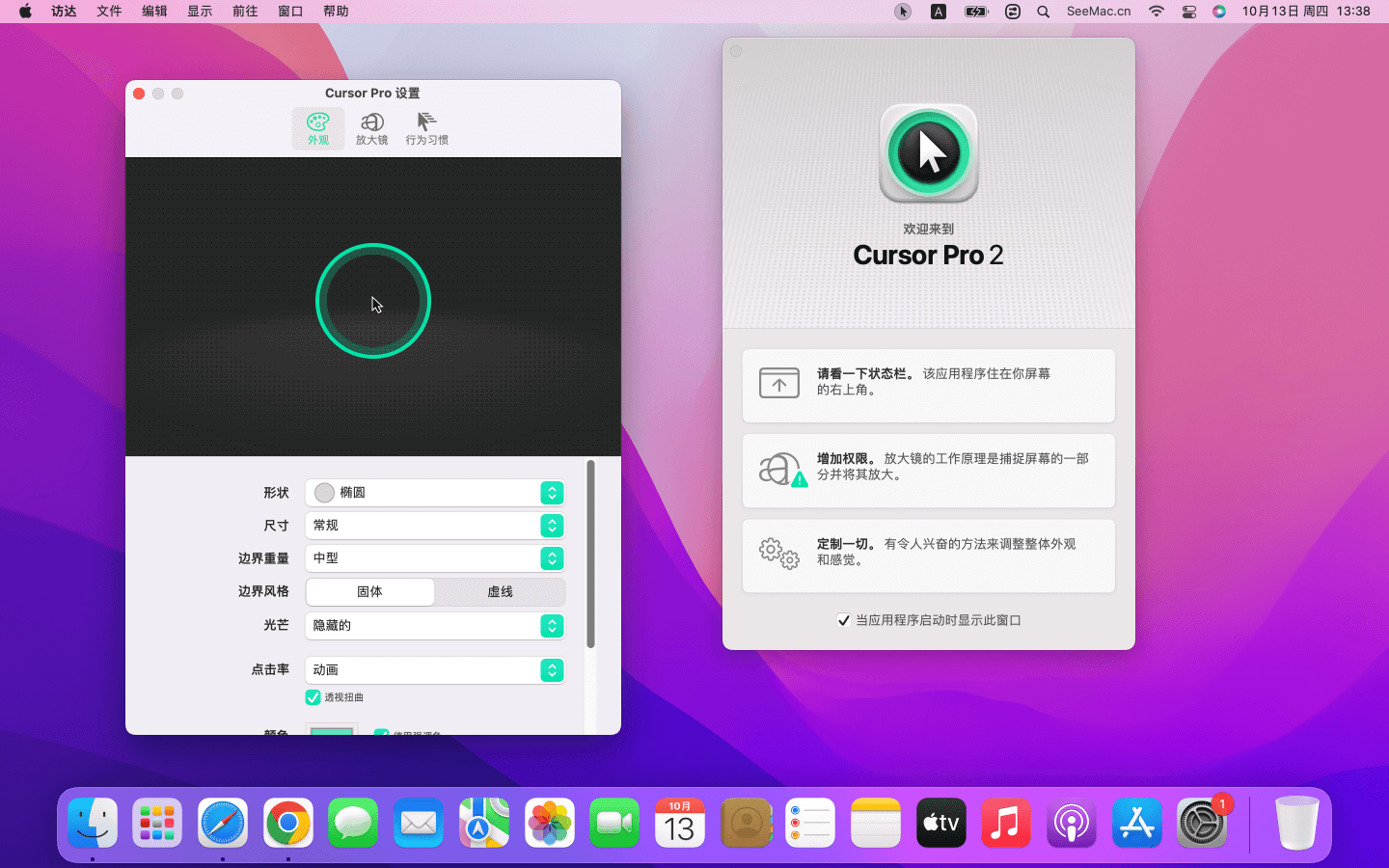Open the 放大镜 (magnifier) settings tab
This screenshot has width=1389, height=868.
pyautogui.click(x=371, y=128)
